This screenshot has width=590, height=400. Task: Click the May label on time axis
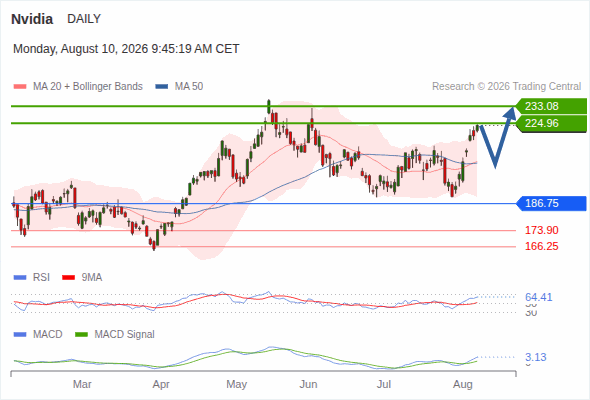236,384
